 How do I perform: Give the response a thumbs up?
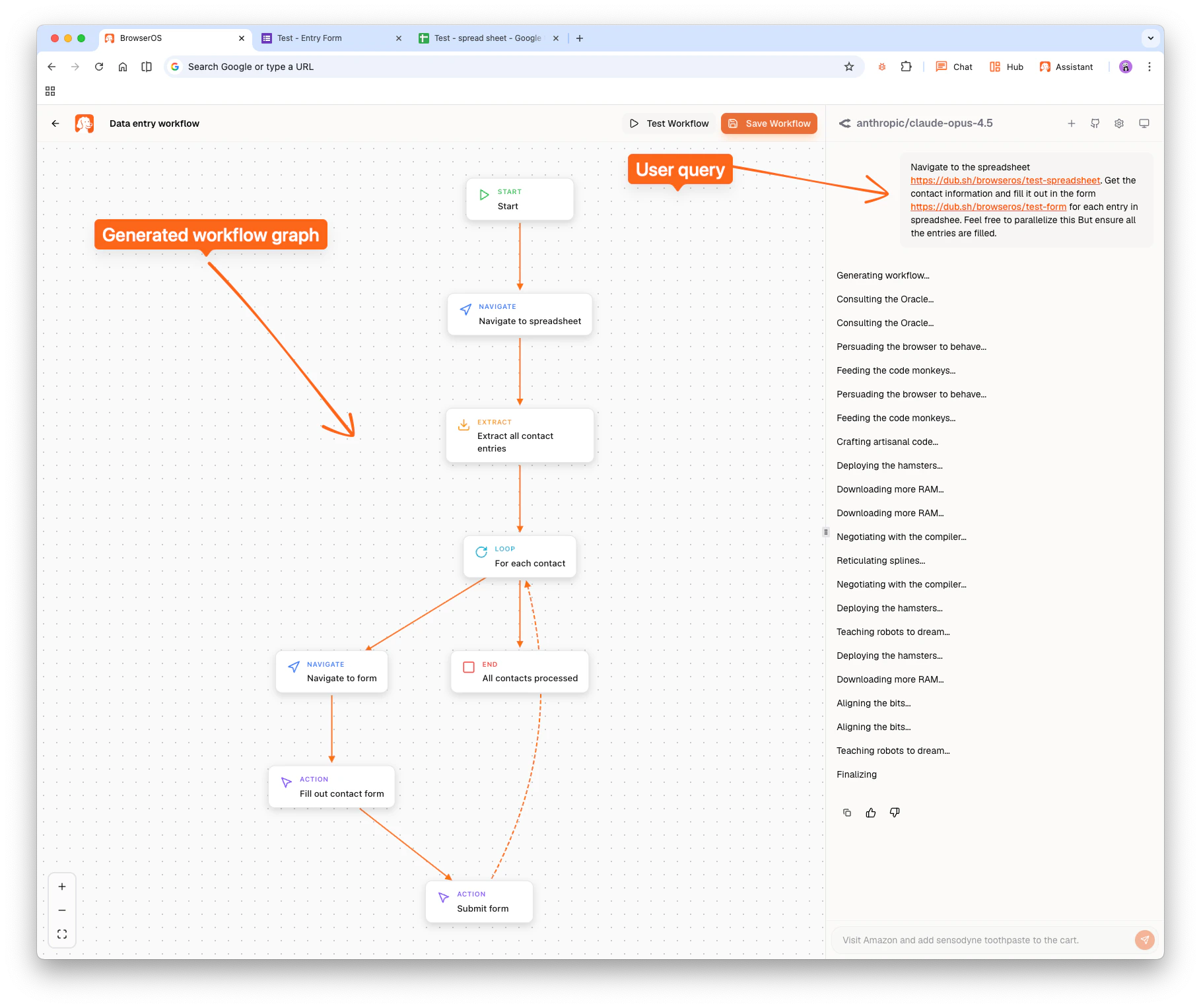click(871, 812)
